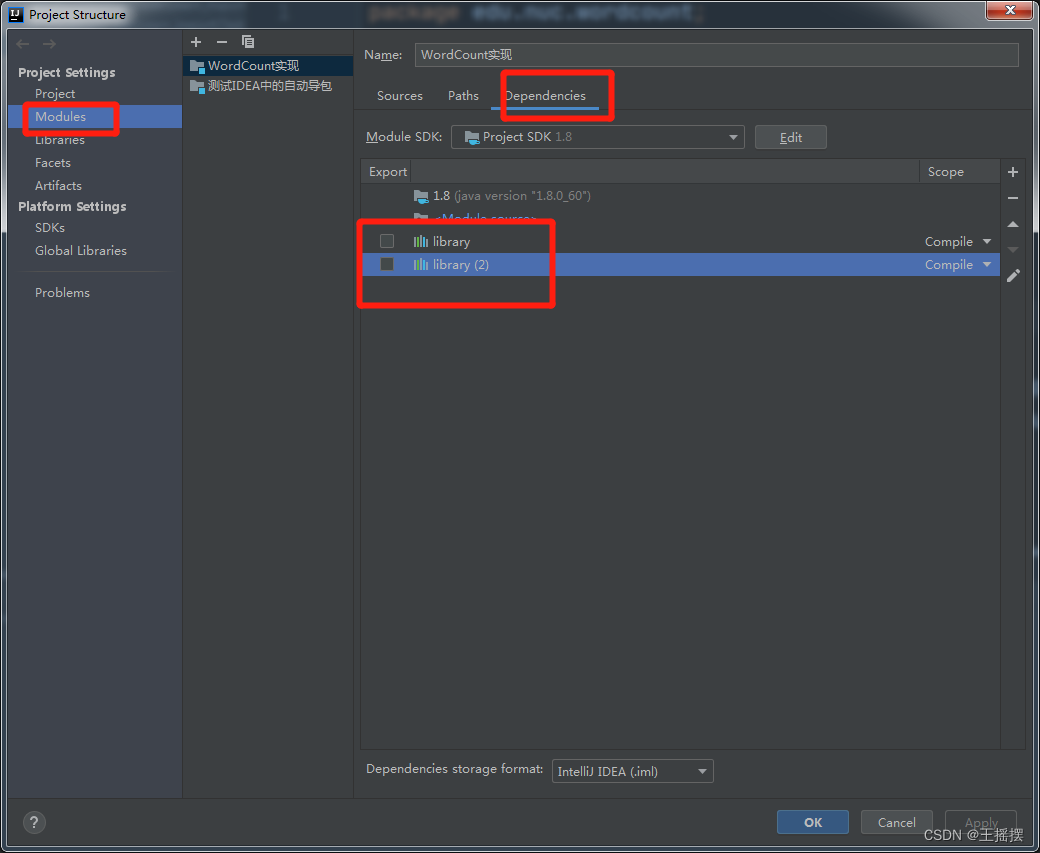Open Project settings section
The height and width of the screenshot is (853, 1040).
[x=55, y=94]
